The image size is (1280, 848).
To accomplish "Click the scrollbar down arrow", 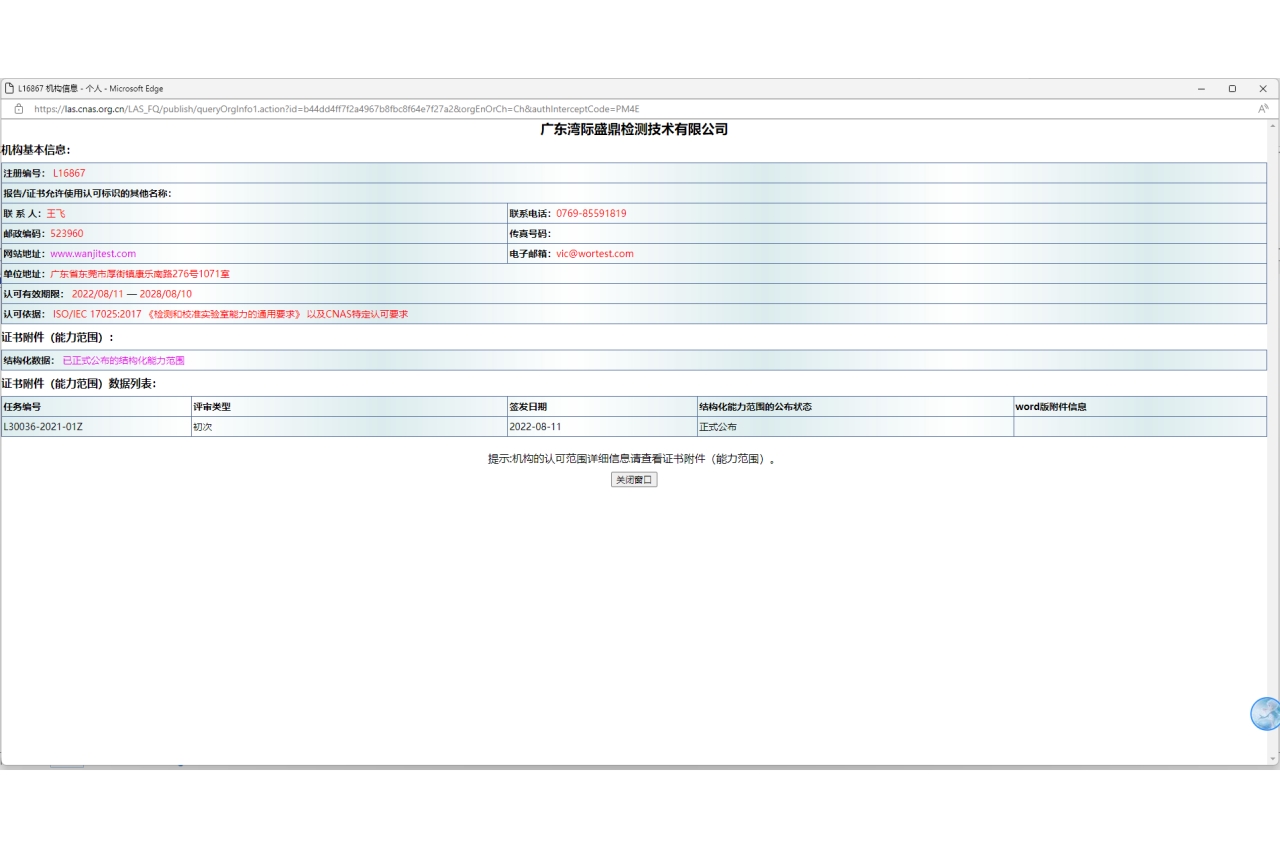I will point(1273,759).
